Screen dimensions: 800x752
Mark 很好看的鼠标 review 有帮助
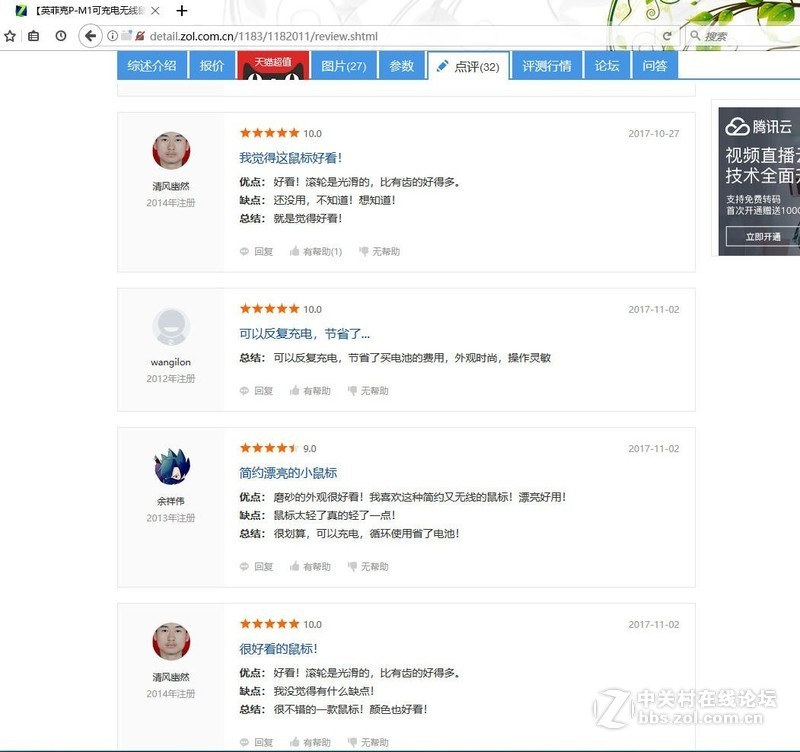tap(310, 742)
